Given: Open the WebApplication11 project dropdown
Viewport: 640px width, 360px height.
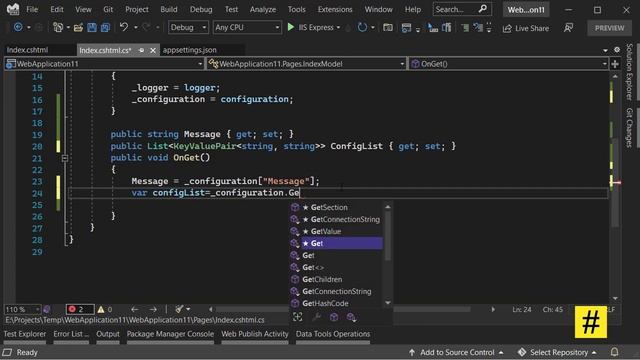Looking at the screenshot, I should tap(104, 64).
